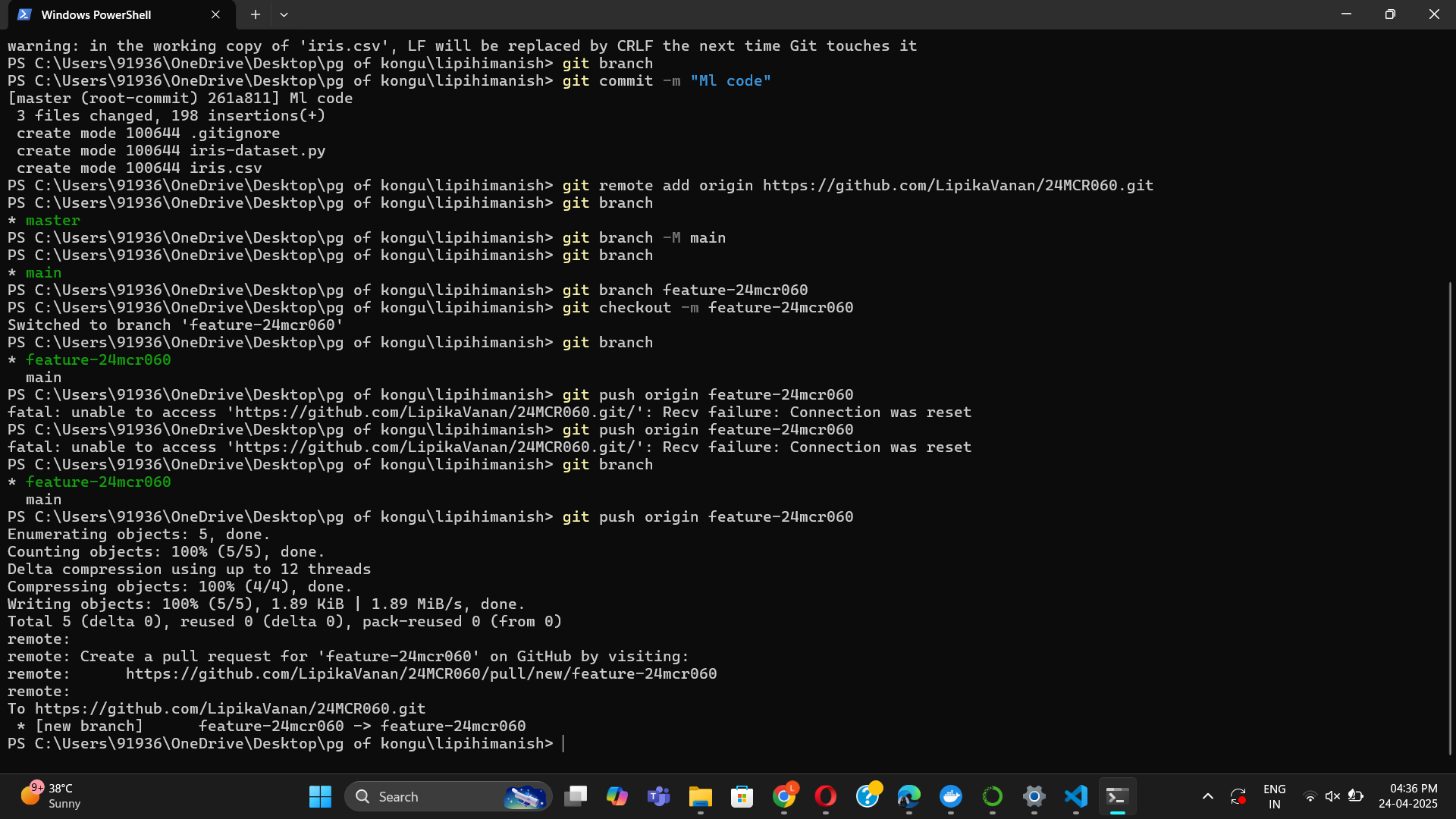Image resolution: width=1456 pixels, height=819 pixels.
Task: Close the Windows PowerShell tab
Action: (x=215, y=14)
